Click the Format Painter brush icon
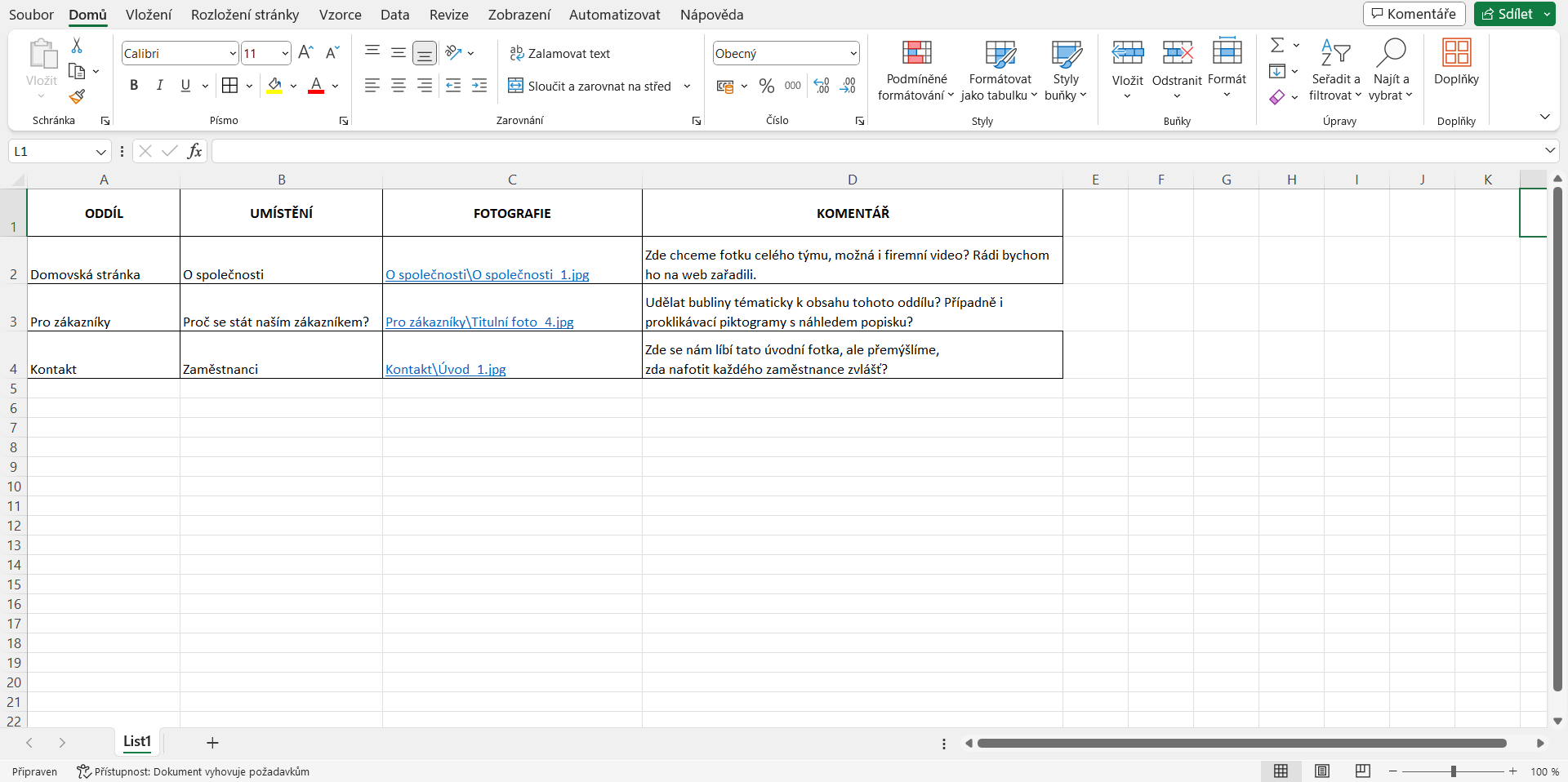The width and height of the screenshot is (1568, 782). 77,97
